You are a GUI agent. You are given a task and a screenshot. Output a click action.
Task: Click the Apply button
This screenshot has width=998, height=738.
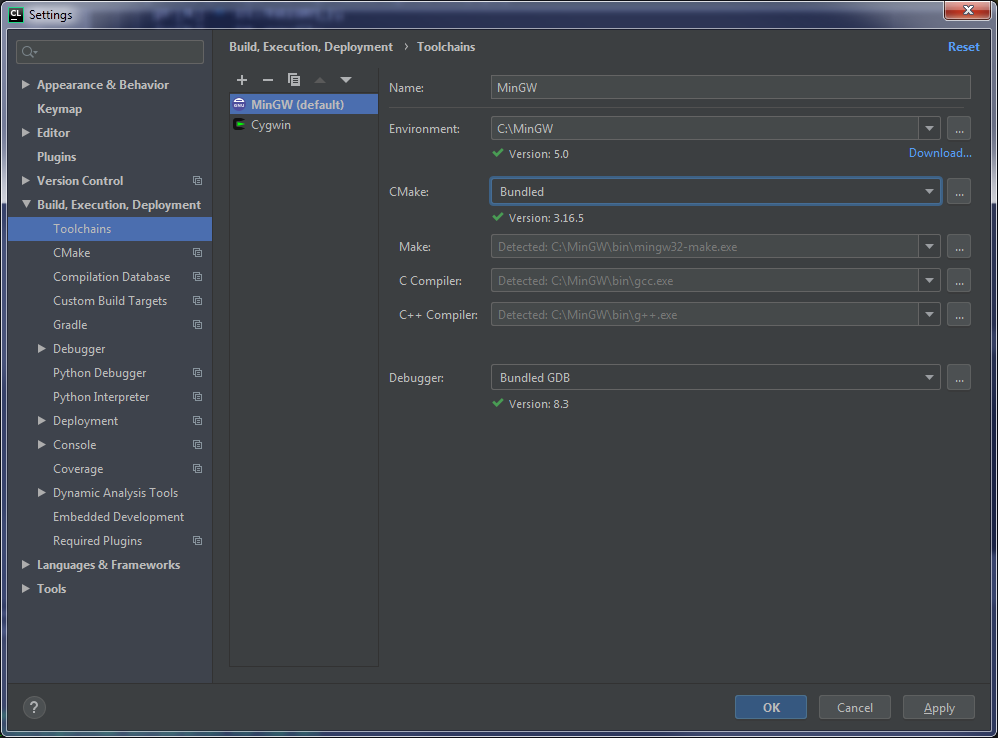[939, 707]
